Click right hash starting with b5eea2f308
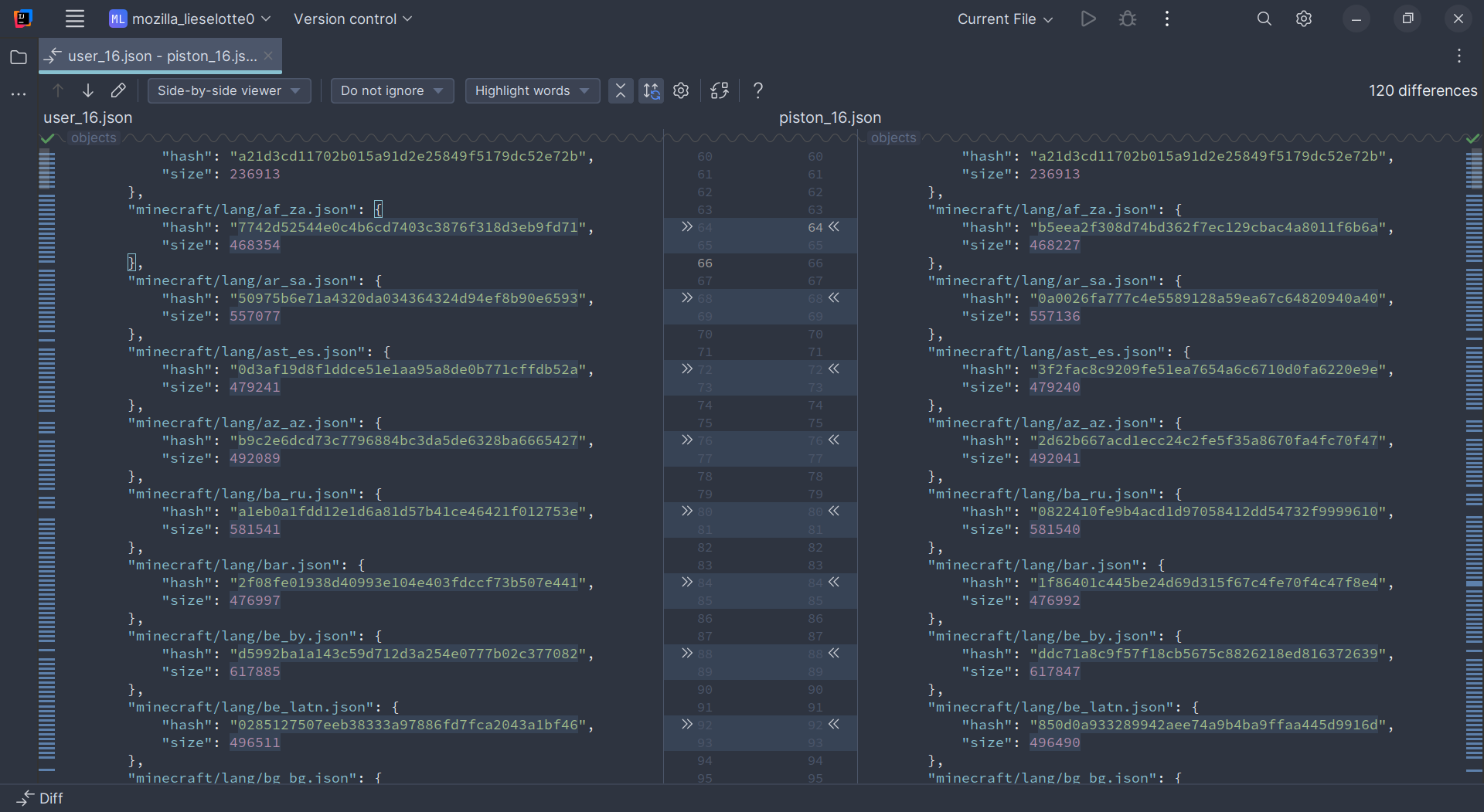This screenshot has height=812, width=1484. coord(1208,227)
